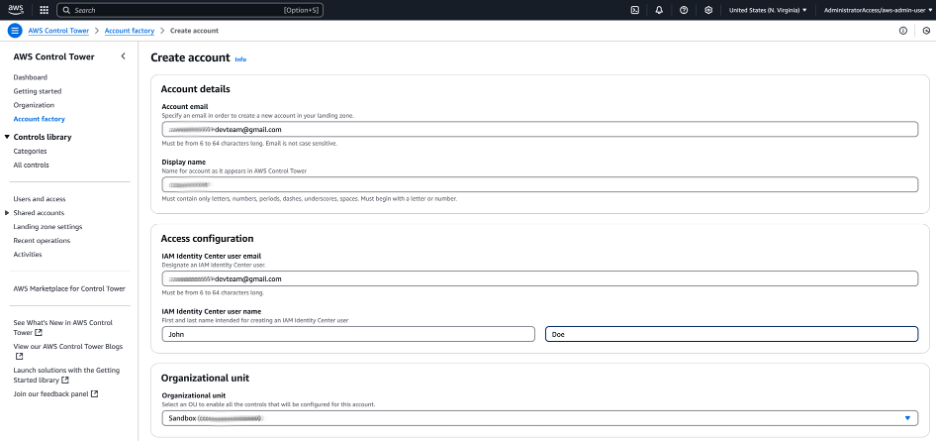The image size is (936, 442).
Task: Click the first name field containing John
Action: [x=348, y=334]
